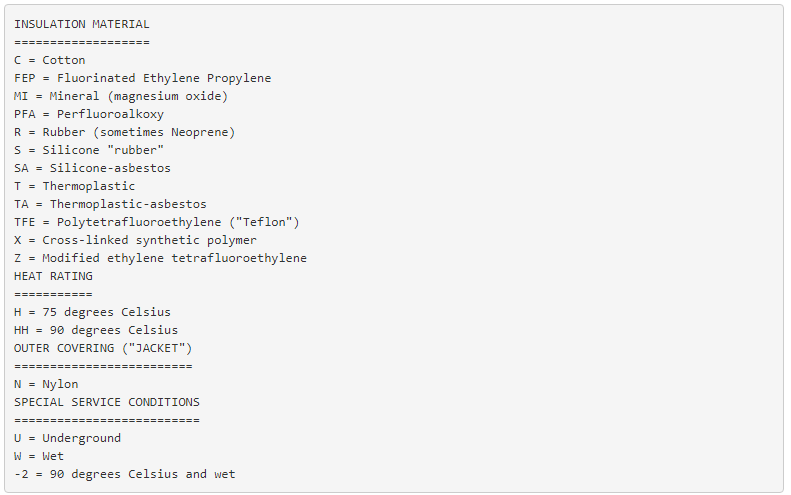Click the TA Thermoplastic-asbestos line
This screenshot has height=495, width=791.
(x=110, y=204)
